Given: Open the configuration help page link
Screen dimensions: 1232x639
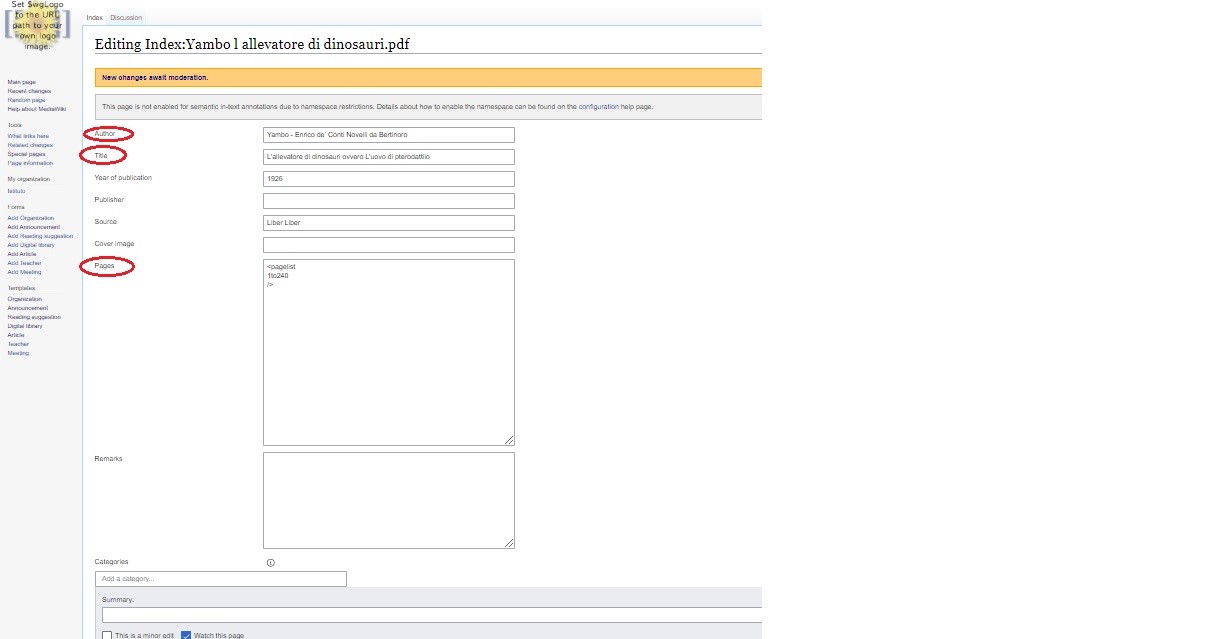Looking at the screenshot, I should [x=599, y=106].
